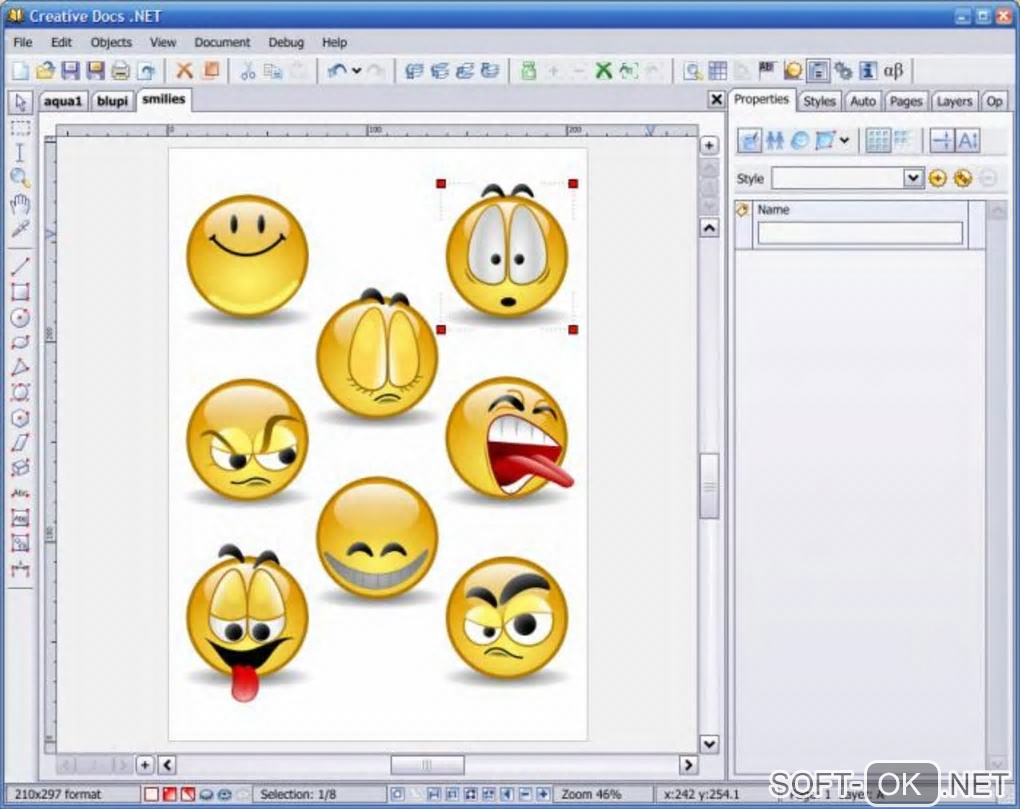Open the alpha-beta glyphs icon
Screen dimensions: 1020x809
(893, 71)
